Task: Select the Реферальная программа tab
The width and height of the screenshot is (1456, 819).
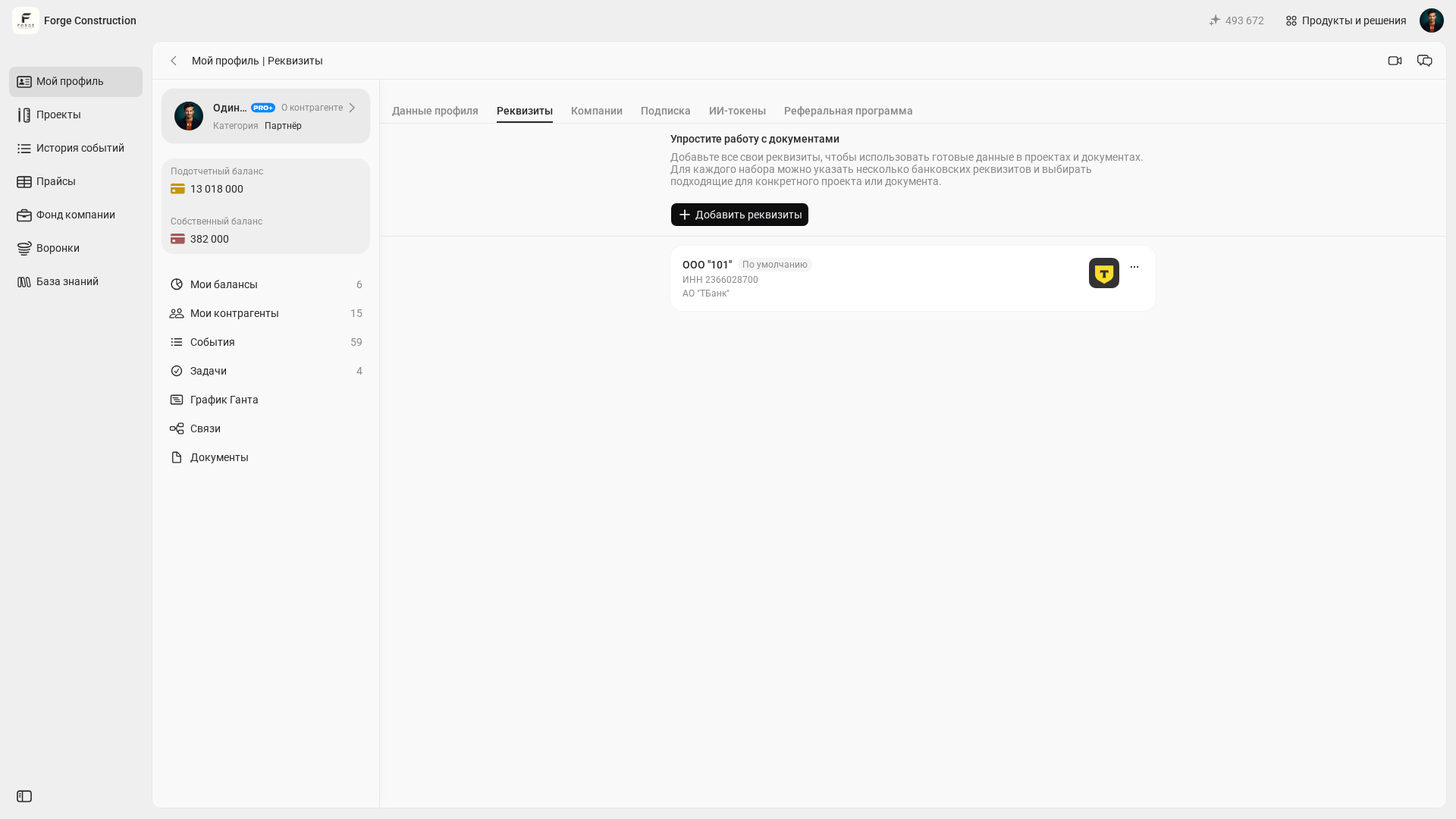Action: (849, 111)
